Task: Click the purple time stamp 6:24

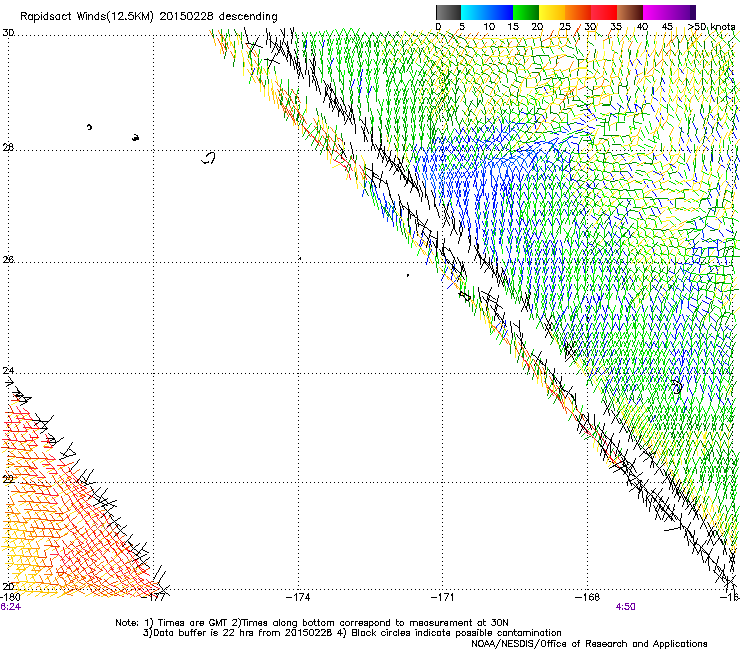Action: tap(10, 607)
